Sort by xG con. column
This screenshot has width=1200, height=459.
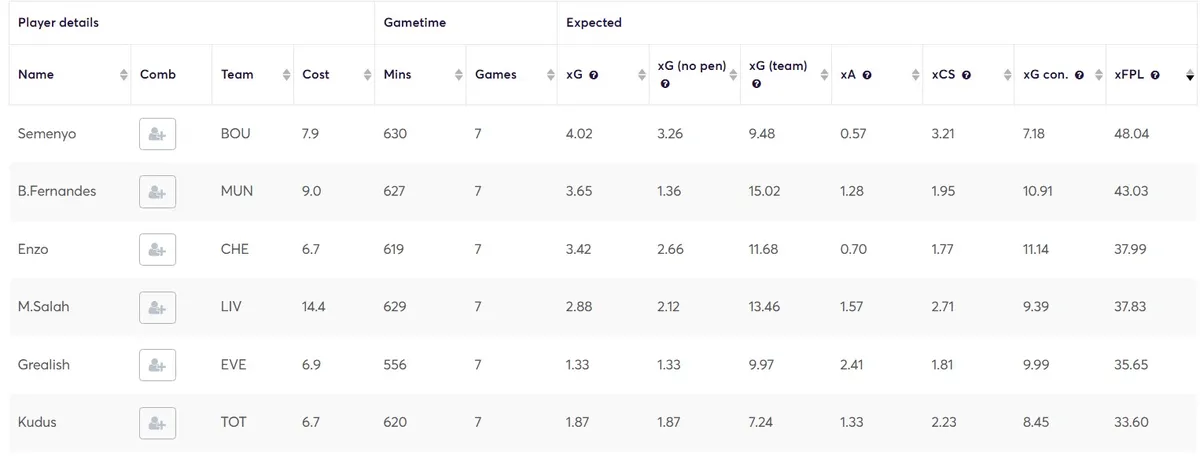pos(1044,75)
